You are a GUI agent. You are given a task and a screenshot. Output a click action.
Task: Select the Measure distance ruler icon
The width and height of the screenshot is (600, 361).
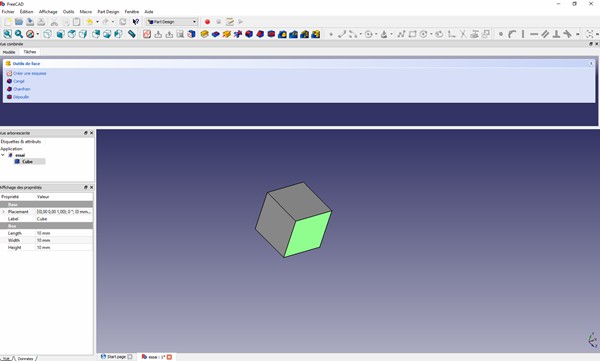[132, 34]
